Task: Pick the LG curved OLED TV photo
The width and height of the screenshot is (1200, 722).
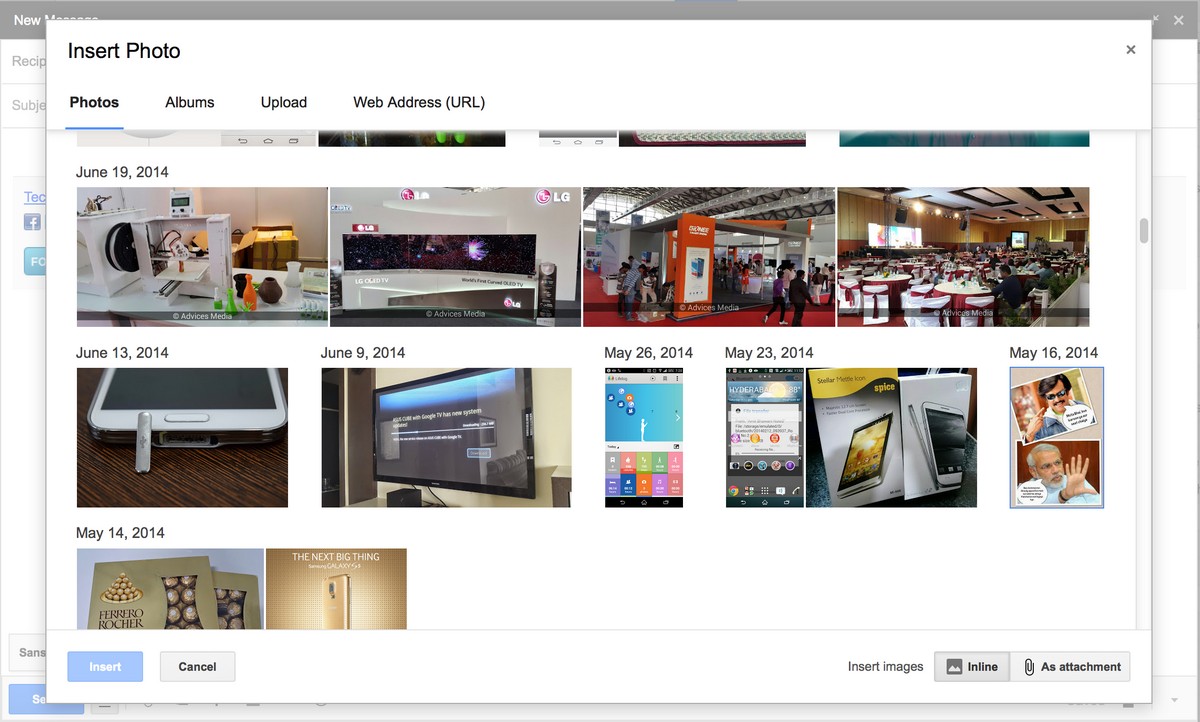Action: coord(455,257)
